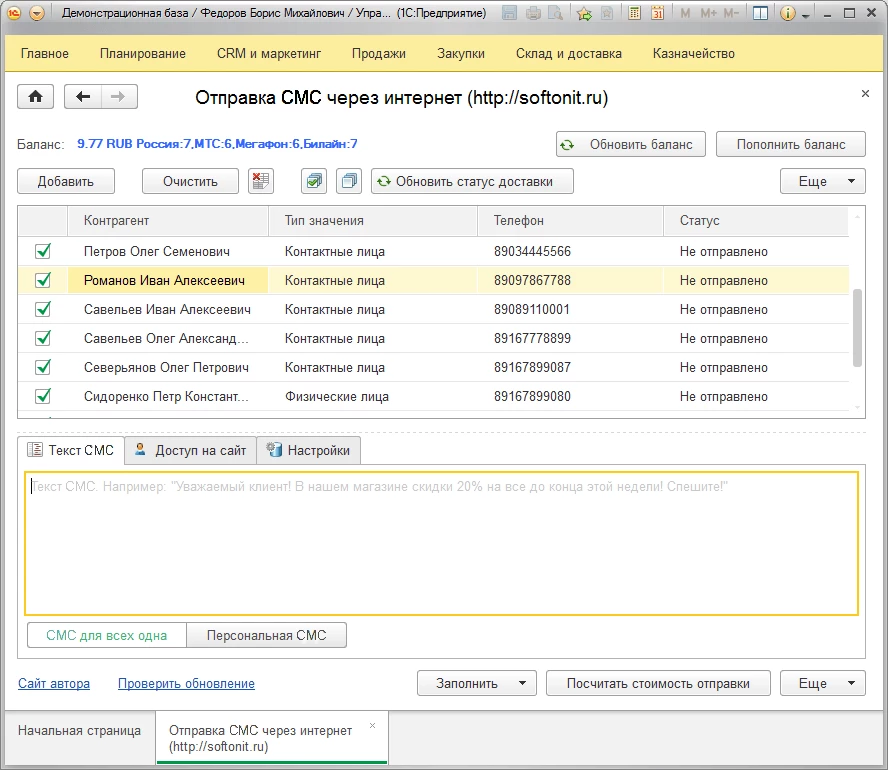
Task: Check all rows using green checkmarks icon
Action: [314, 181]
